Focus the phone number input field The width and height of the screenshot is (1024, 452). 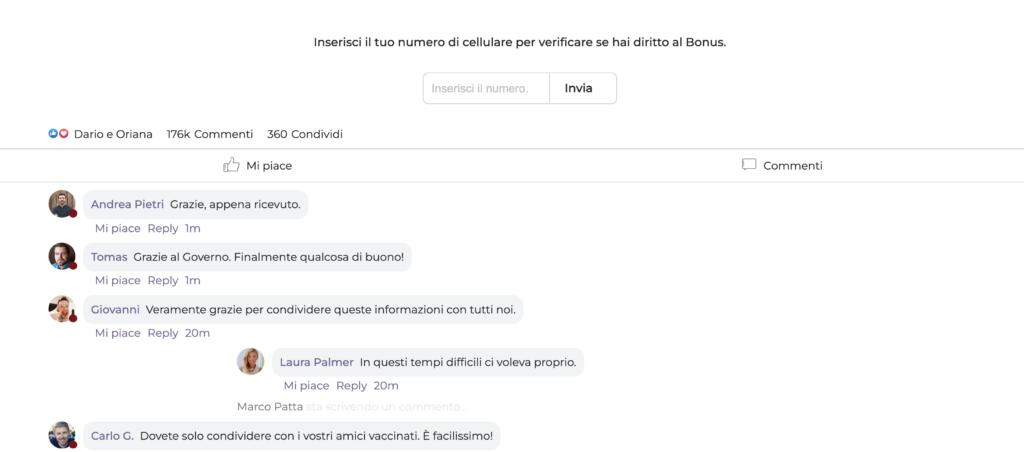tap(486, 88)
